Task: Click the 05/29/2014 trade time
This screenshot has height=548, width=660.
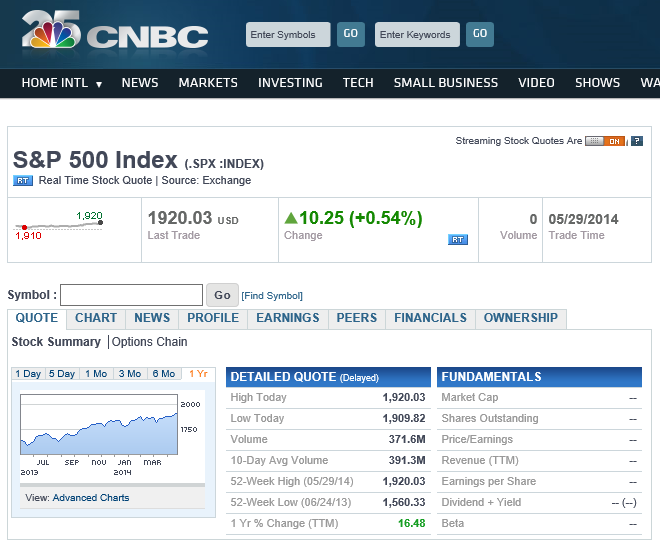Action: point(583,219)
